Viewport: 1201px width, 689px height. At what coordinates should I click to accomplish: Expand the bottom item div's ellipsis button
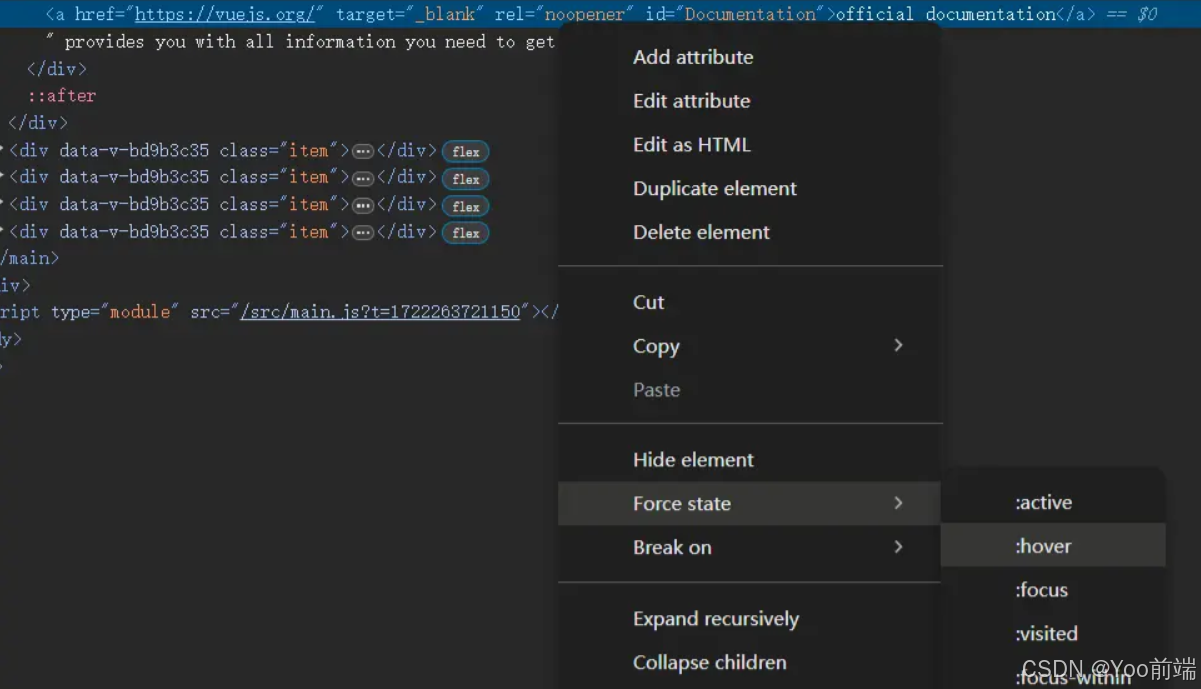point(362,232)
